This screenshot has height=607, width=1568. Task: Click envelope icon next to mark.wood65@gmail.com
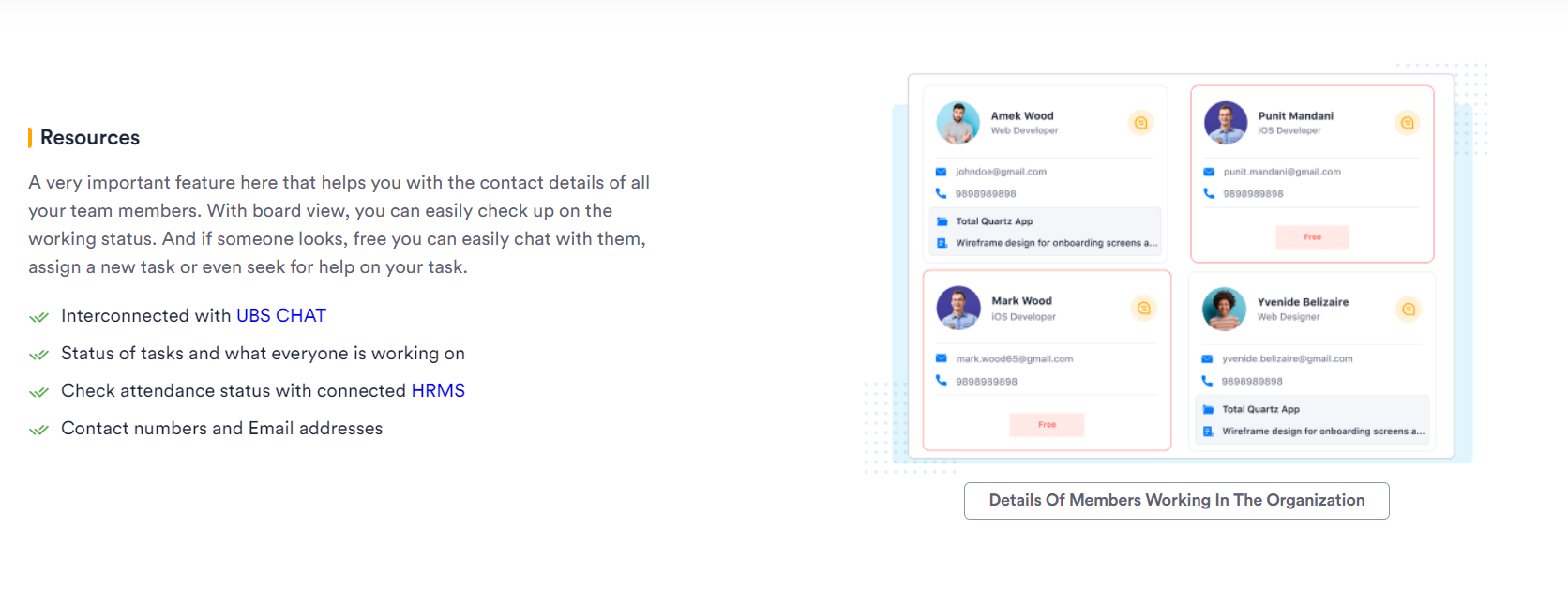coord(941,358)
